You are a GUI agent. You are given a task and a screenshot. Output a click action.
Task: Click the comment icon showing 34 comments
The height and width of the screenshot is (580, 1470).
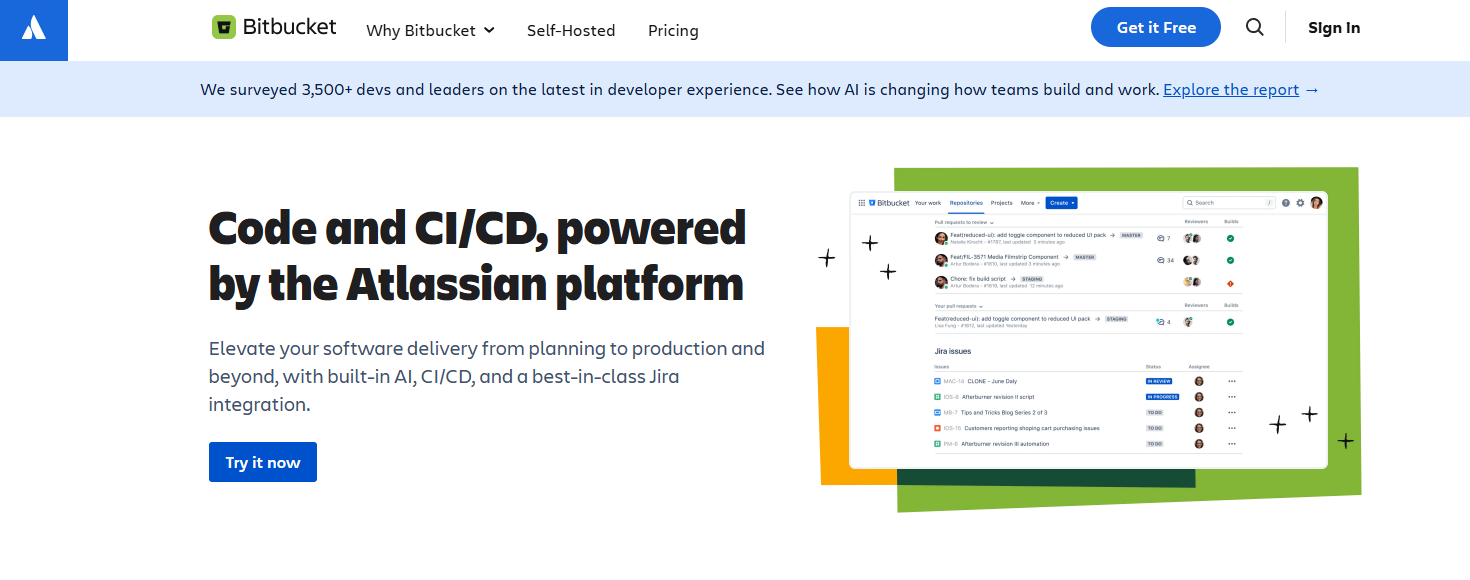(1161, 260)
